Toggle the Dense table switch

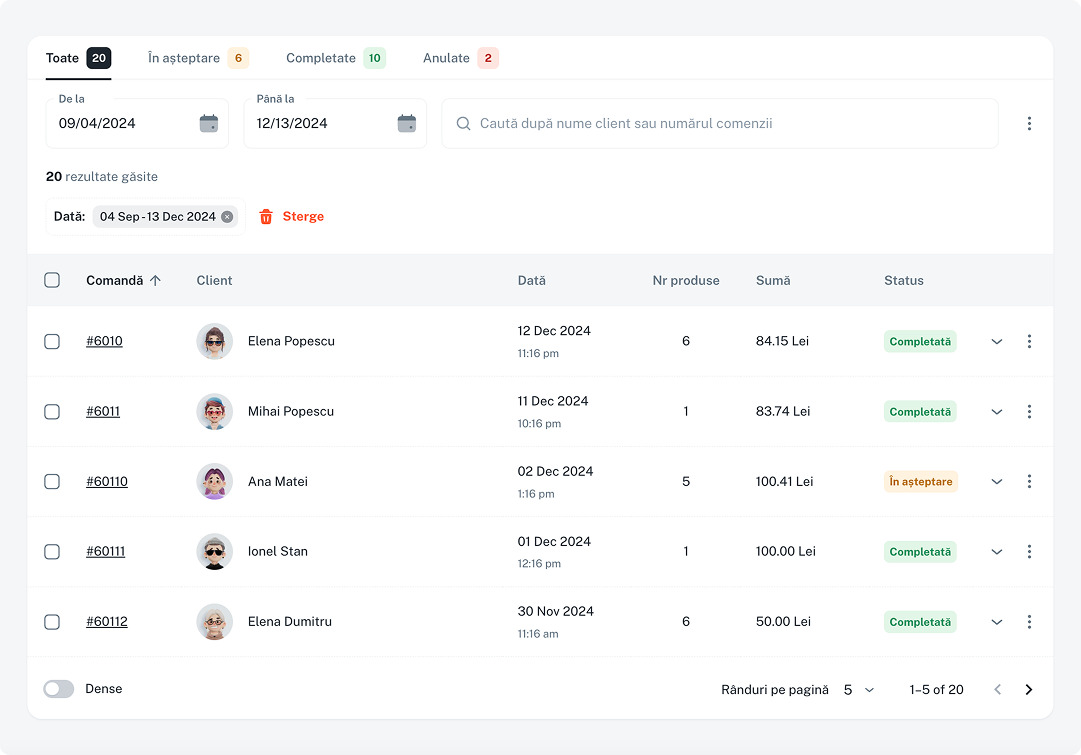tap(59, 689)
